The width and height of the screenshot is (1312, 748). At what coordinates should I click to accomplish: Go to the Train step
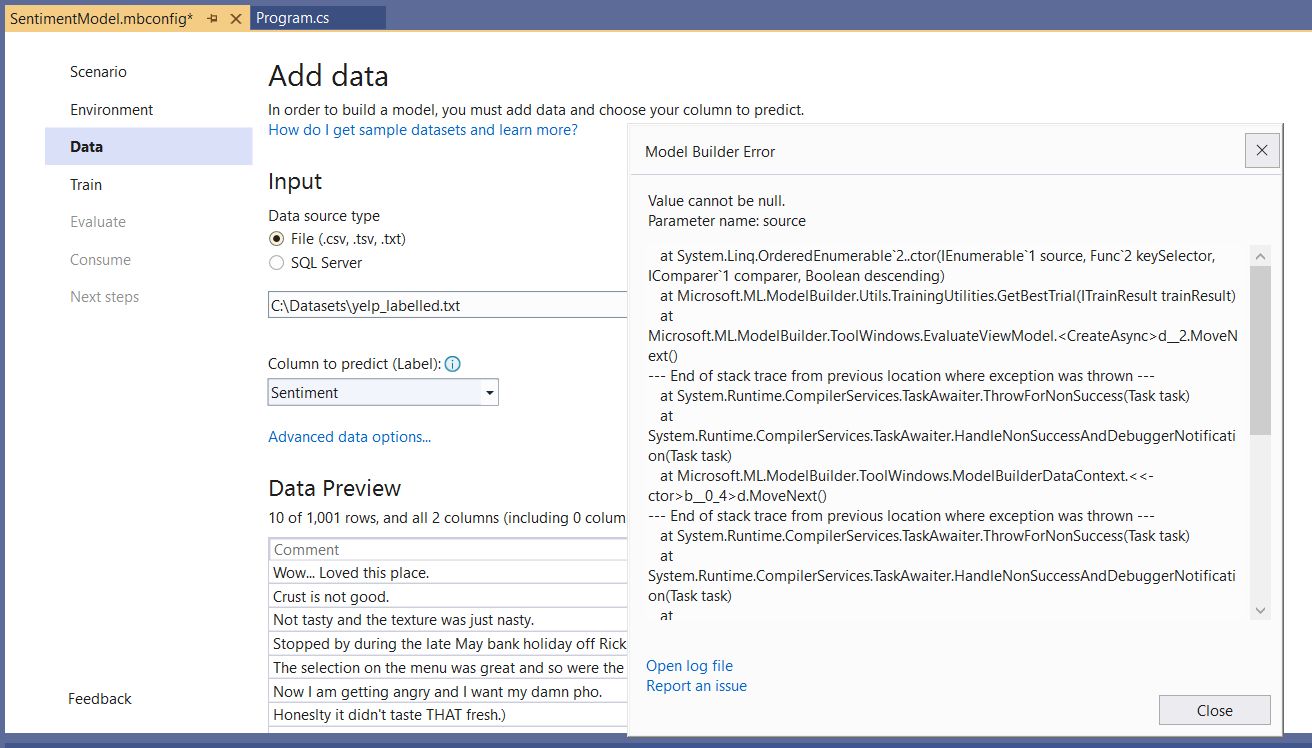pos(86,185)
